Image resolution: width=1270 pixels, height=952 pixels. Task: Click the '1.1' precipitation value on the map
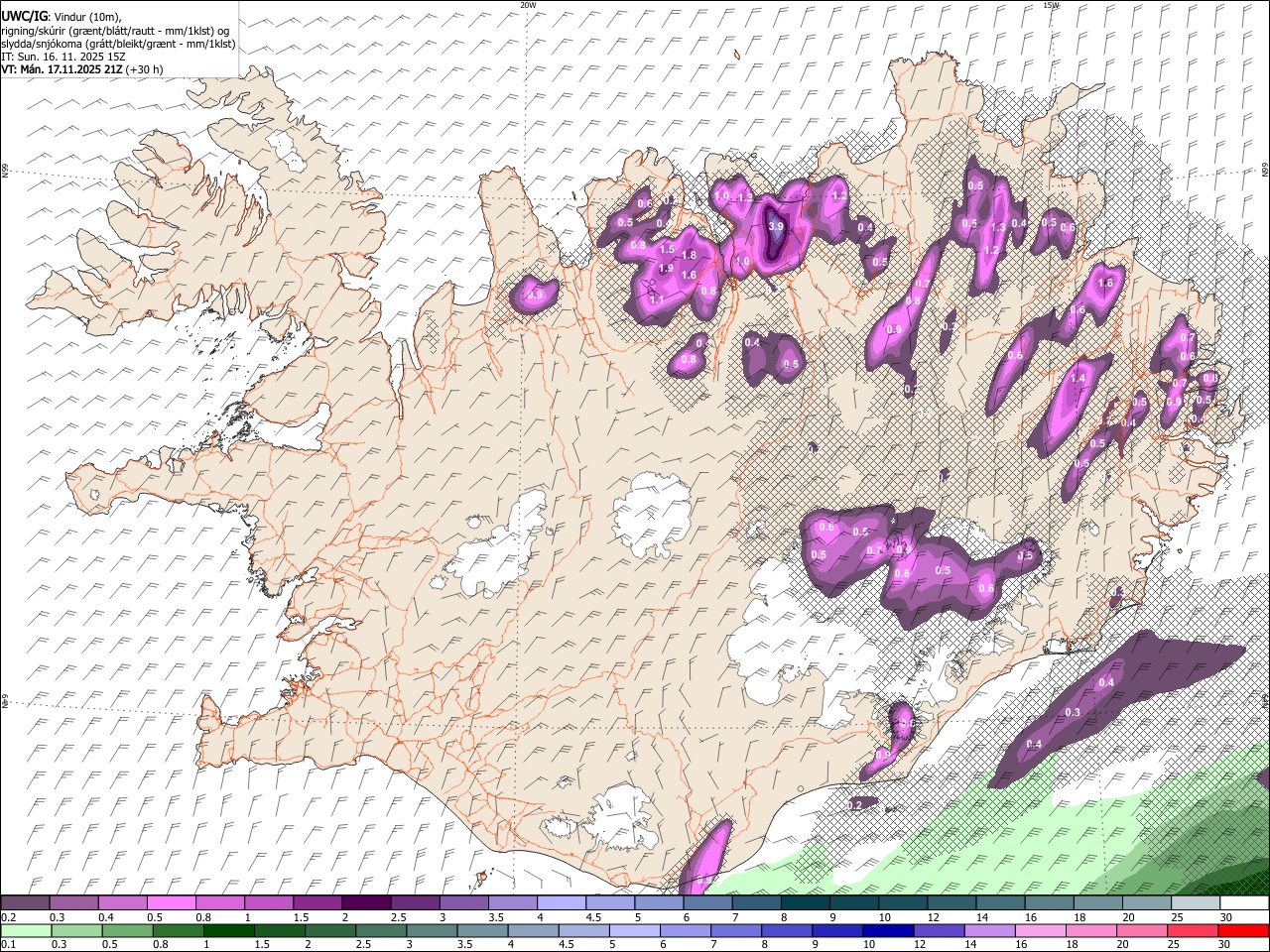click(656, 298)
